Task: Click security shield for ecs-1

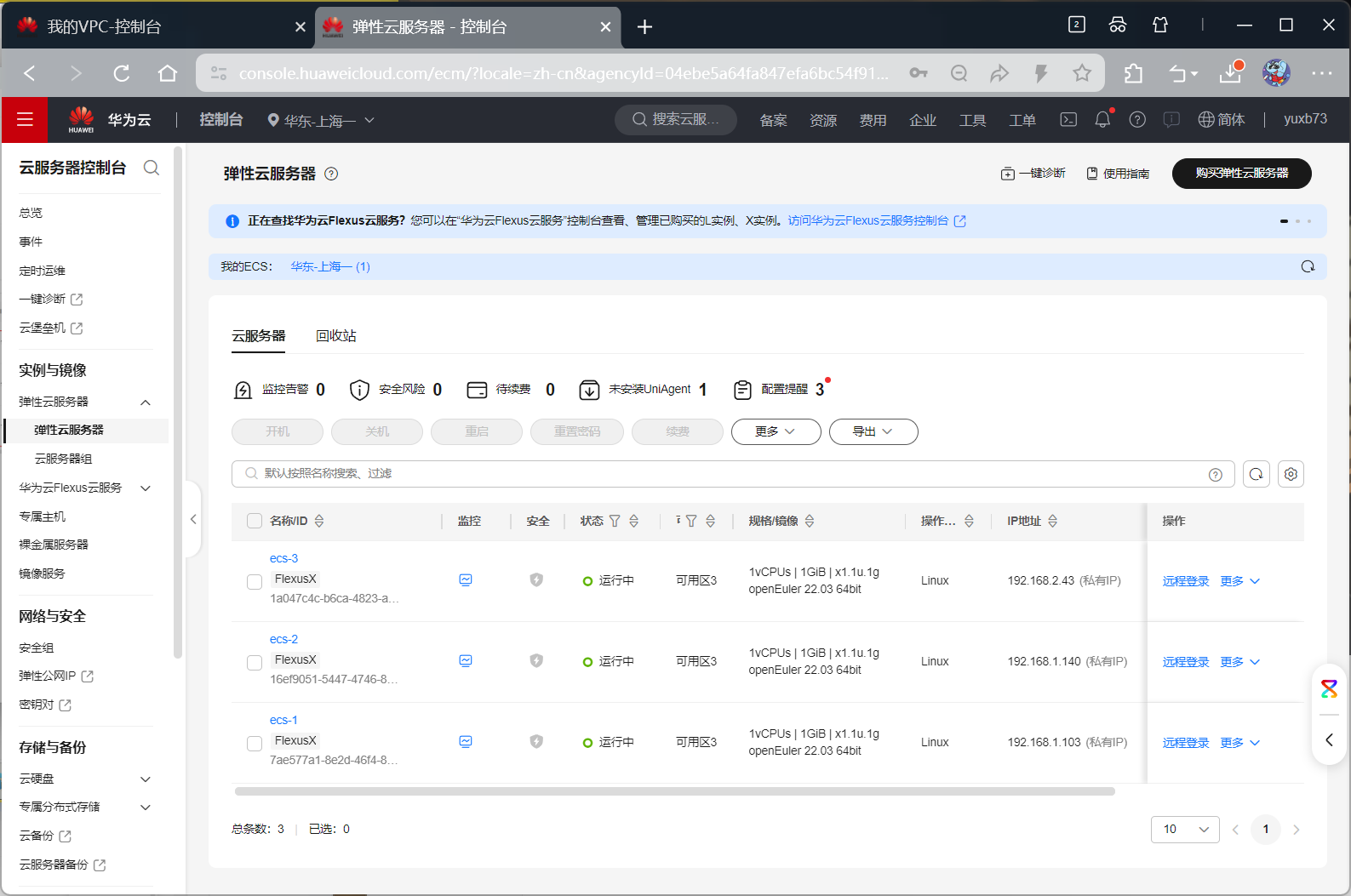Action: point(536,742)
